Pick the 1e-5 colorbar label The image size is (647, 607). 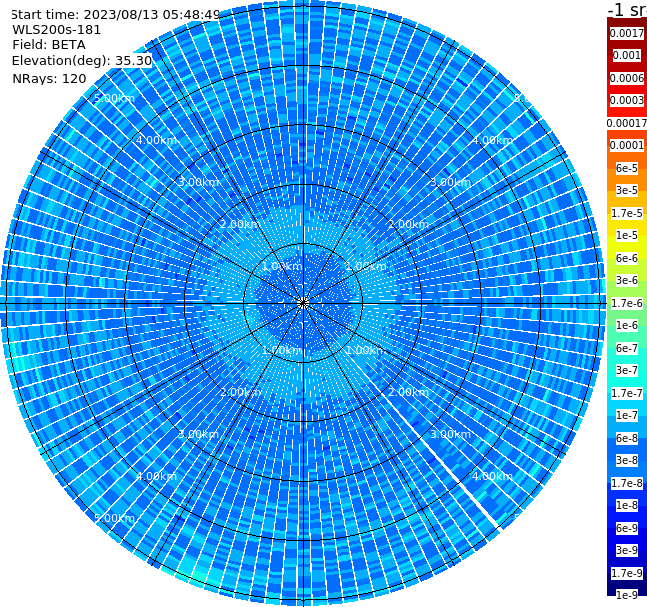(627, 235)
